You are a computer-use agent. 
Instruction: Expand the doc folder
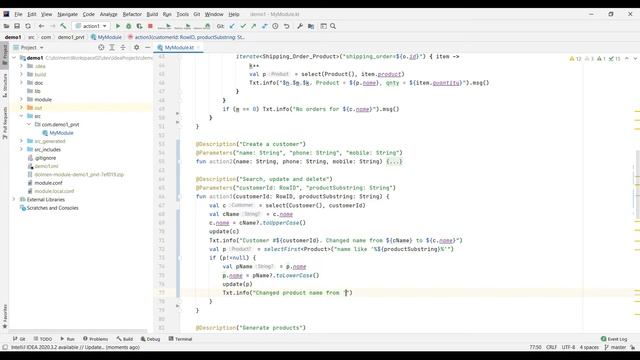click(x=22, y=83)
